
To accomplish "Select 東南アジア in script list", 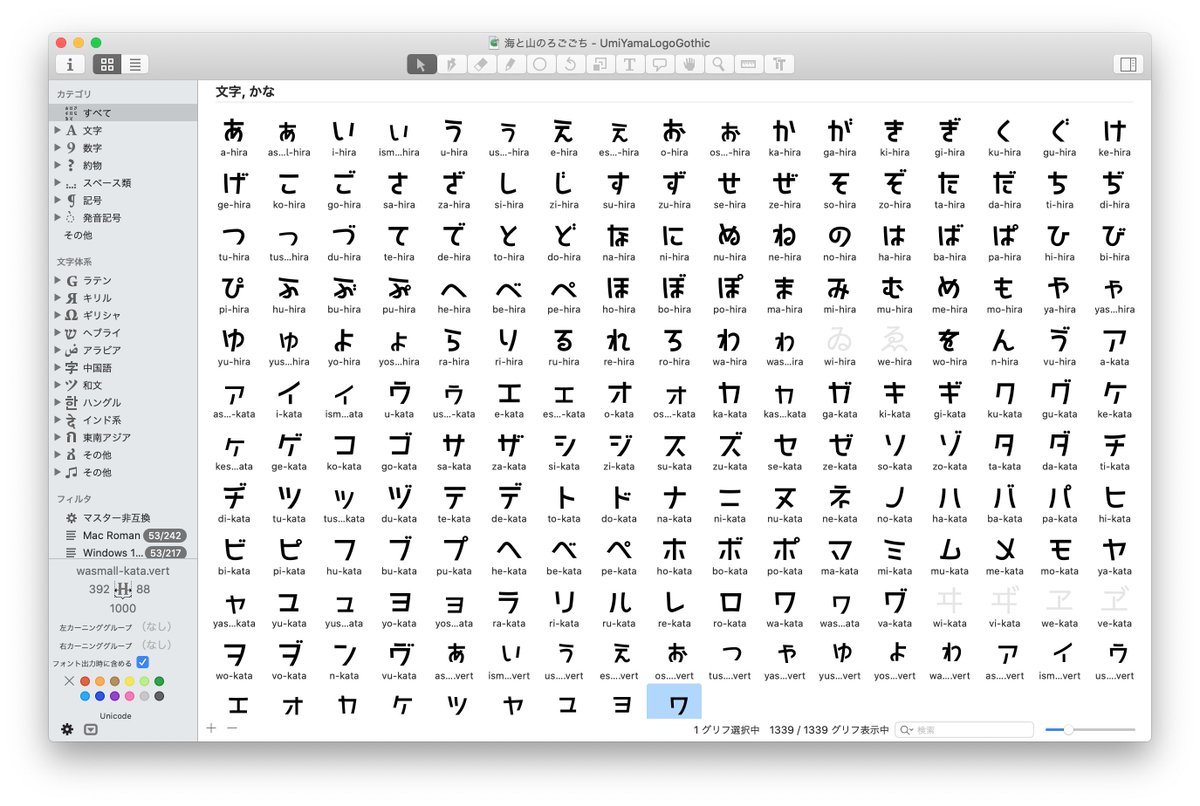I will [105, 437].
